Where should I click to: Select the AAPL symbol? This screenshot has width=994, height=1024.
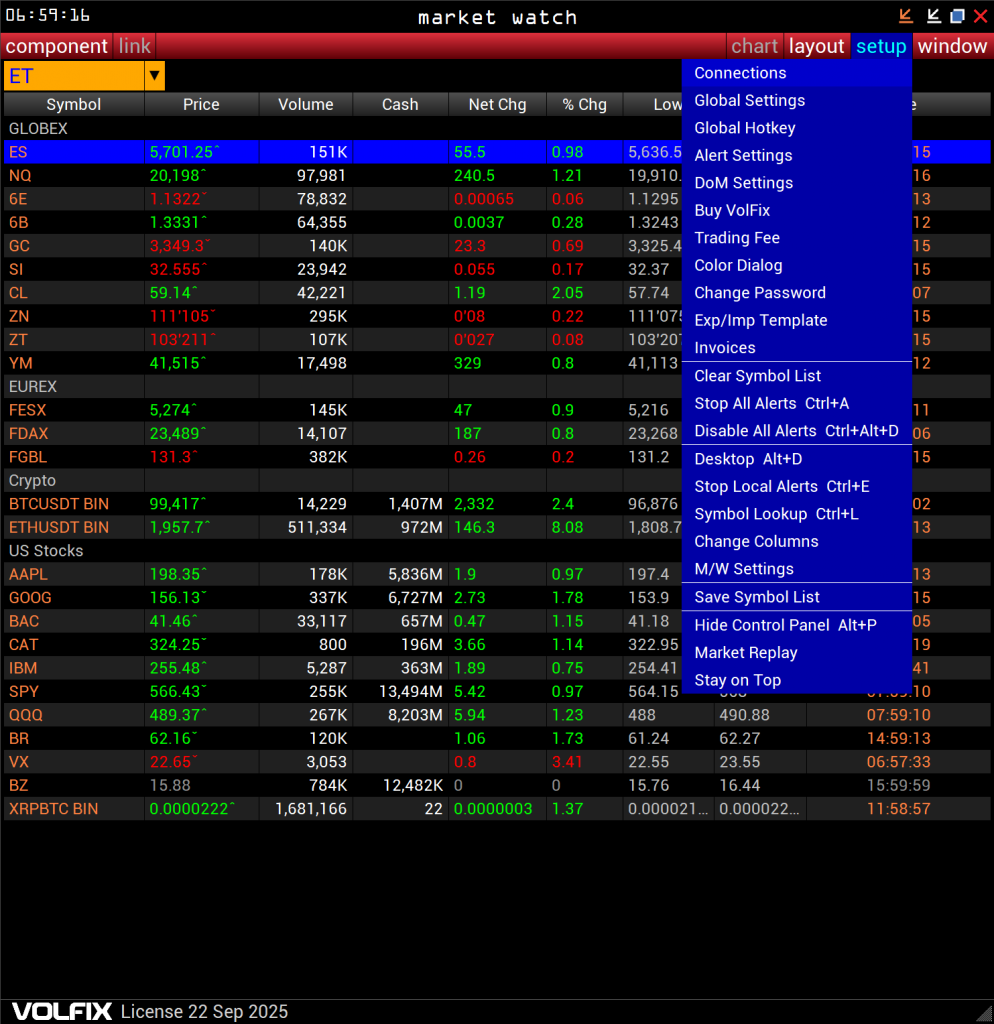point(28,575)
